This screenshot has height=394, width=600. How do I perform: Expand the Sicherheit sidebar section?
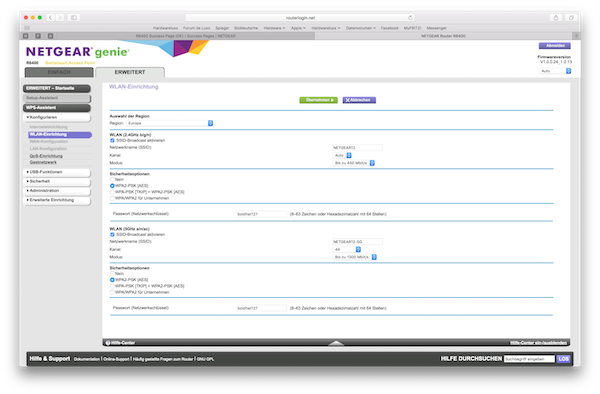click(57, 181)
